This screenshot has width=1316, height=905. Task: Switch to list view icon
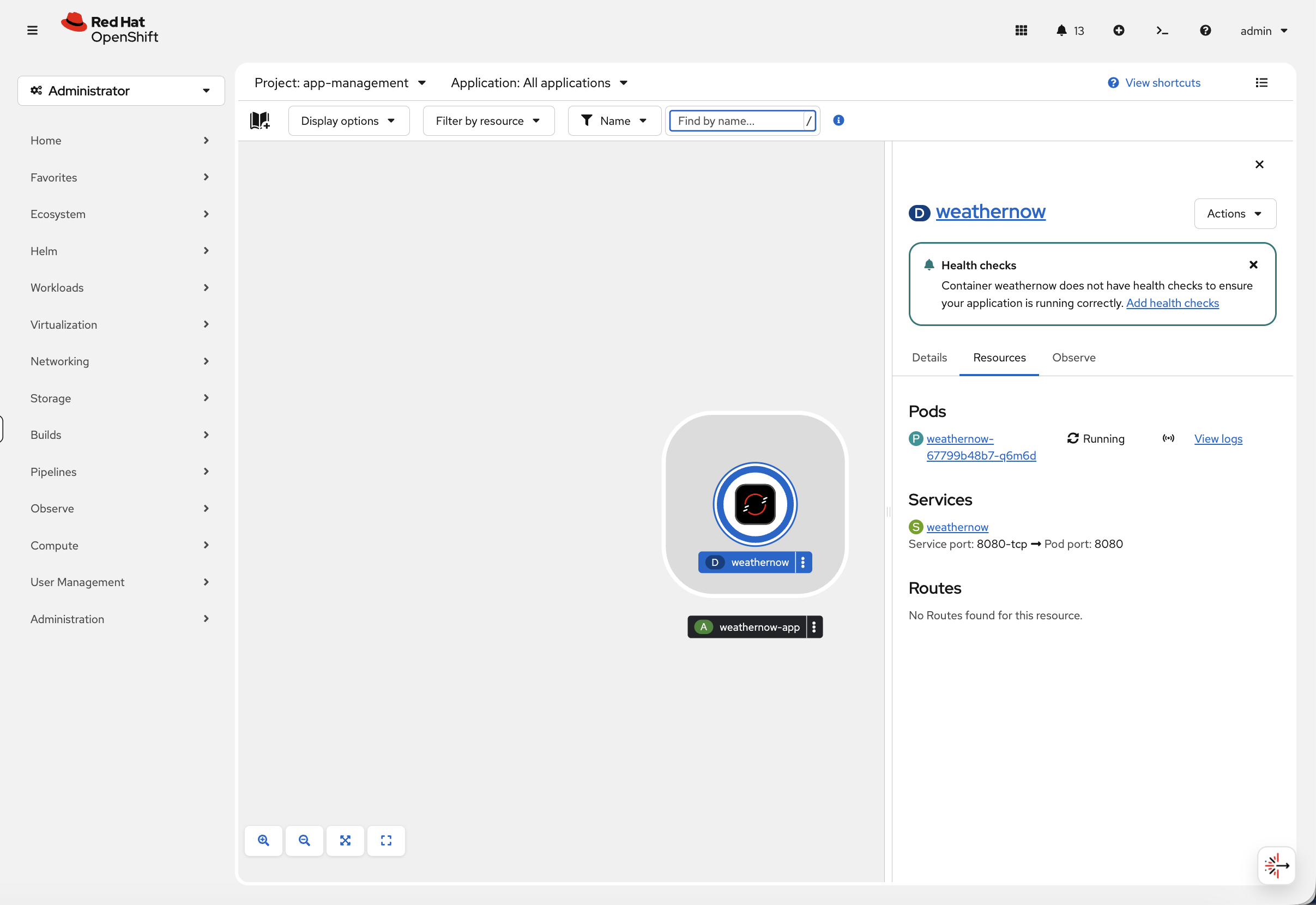pos(1261,83)
